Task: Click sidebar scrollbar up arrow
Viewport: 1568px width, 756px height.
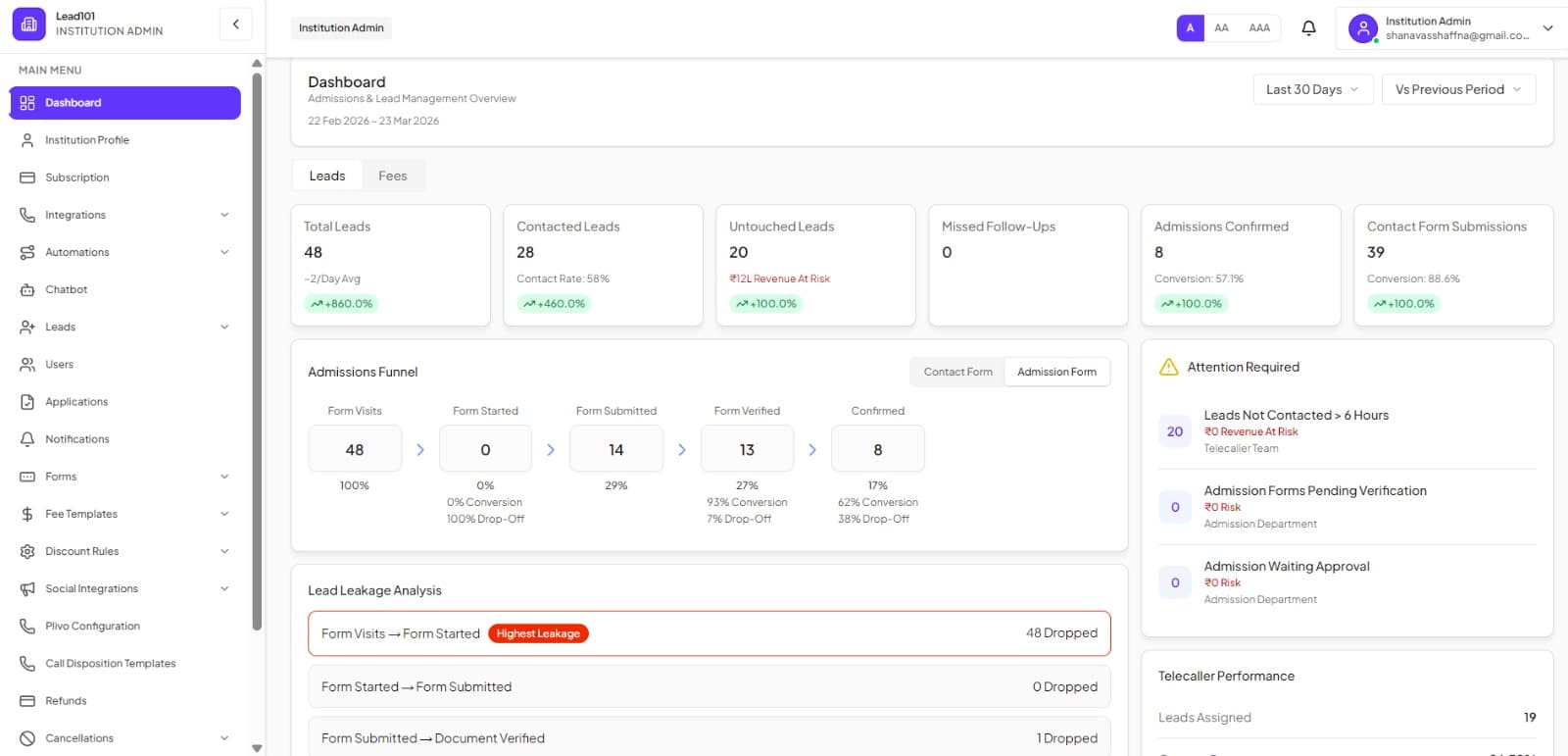Action: pos(257,64)
